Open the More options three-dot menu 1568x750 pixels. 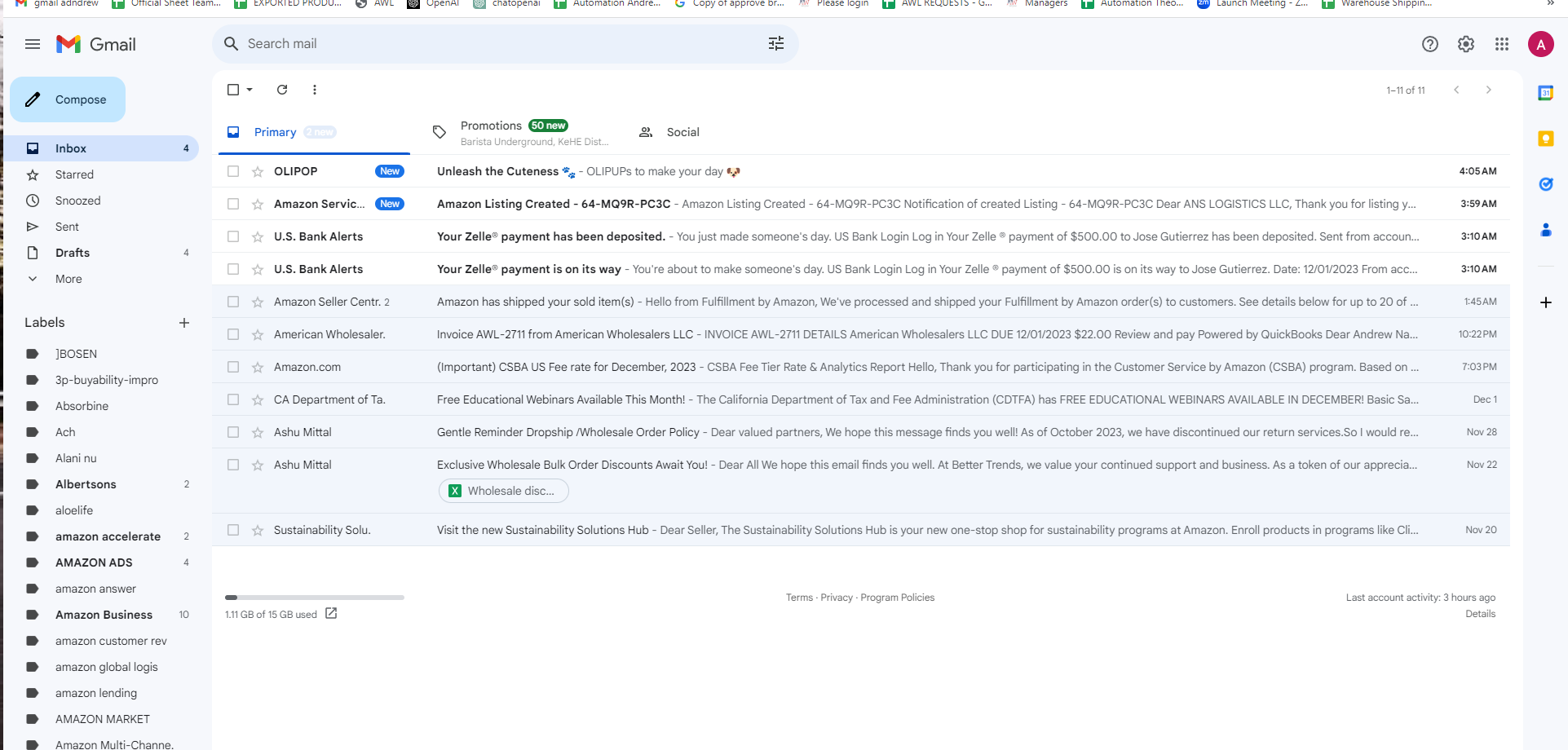pos(315,90)
